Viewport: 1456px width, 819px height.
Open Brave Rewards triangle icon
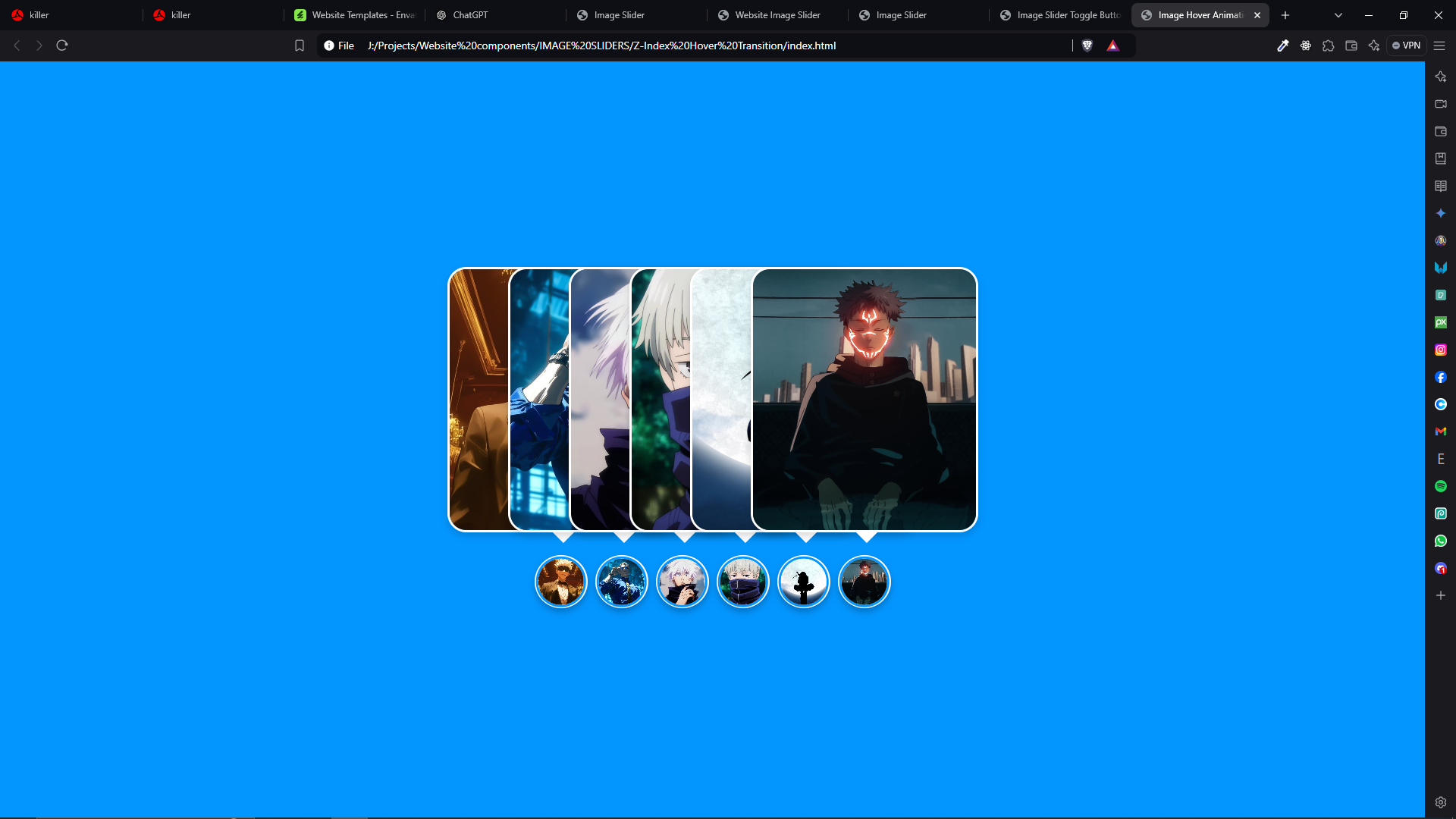click(x=1113, y=45)
